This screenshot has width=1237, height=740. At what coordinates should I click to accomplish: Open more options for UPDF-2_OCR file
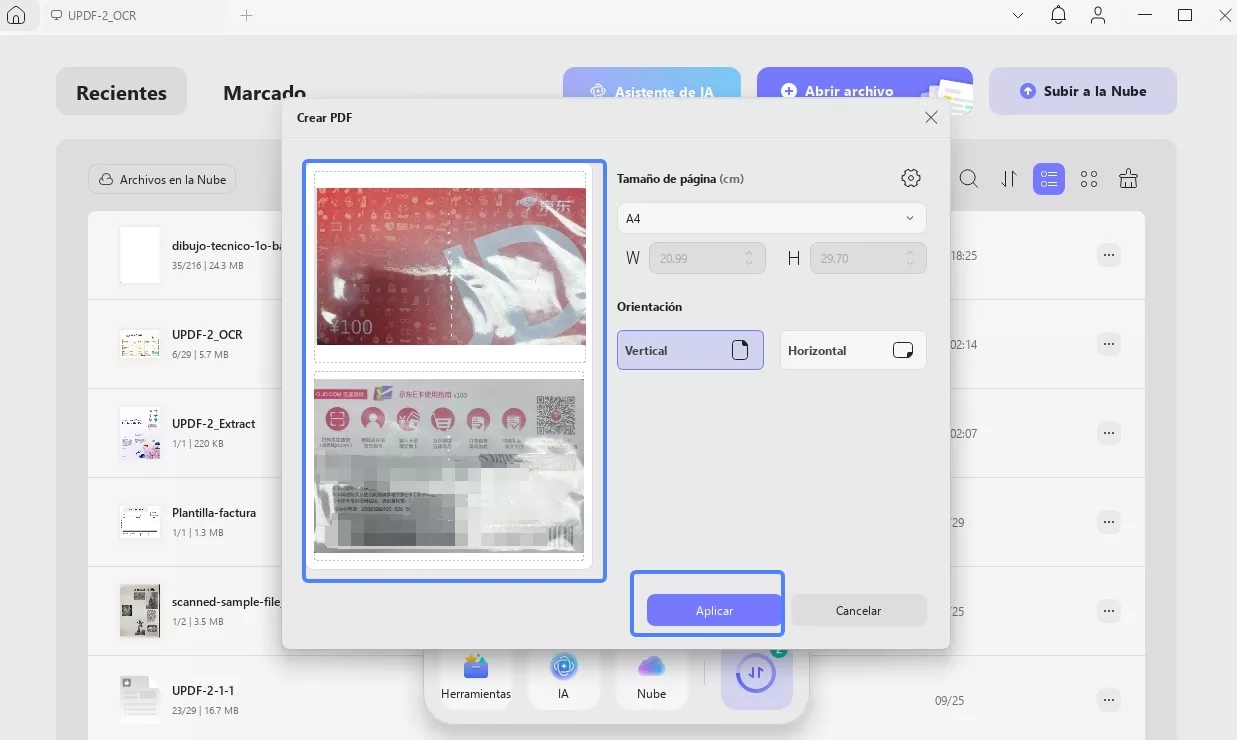(x=1108, y=344)
